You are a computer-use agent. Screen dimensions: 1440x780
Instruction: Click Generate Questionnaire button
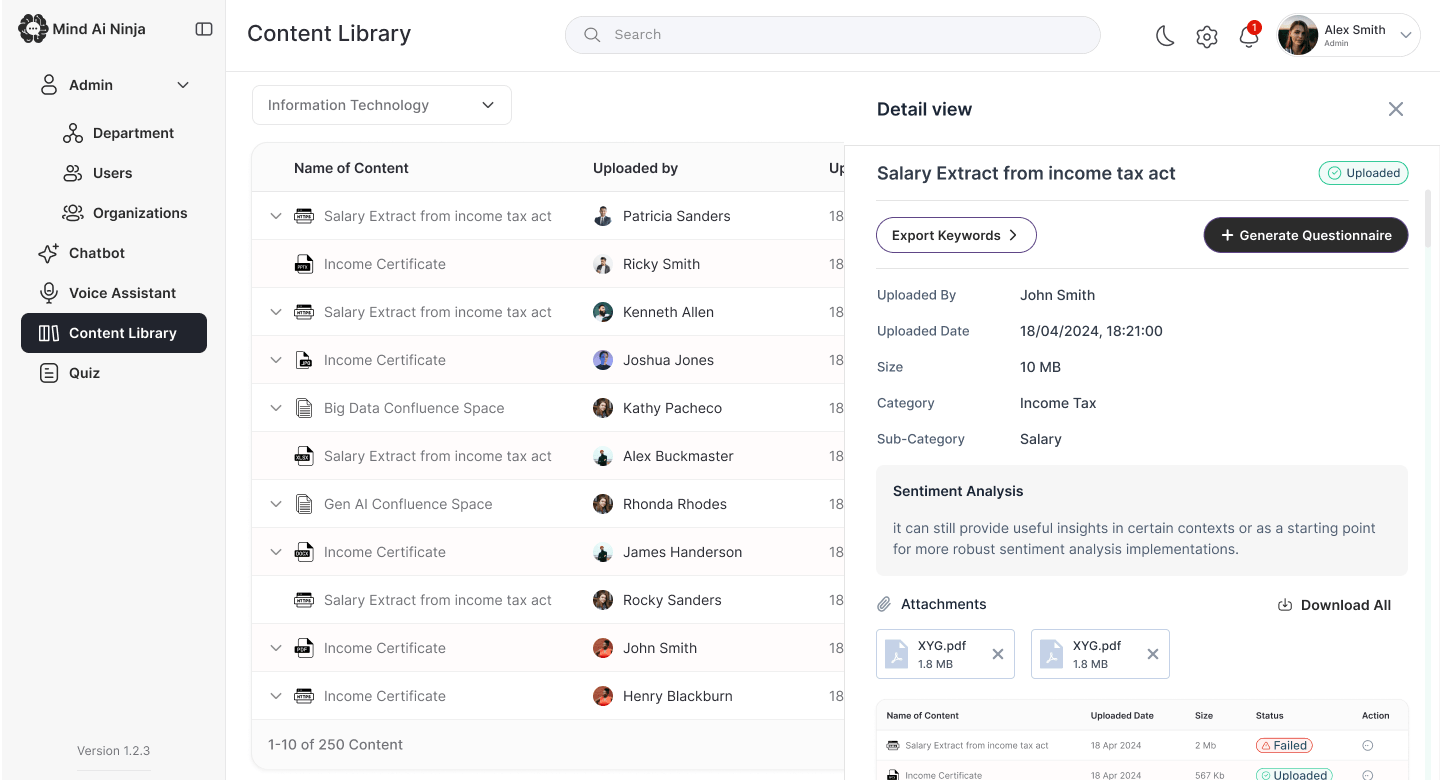point(1306,235)
